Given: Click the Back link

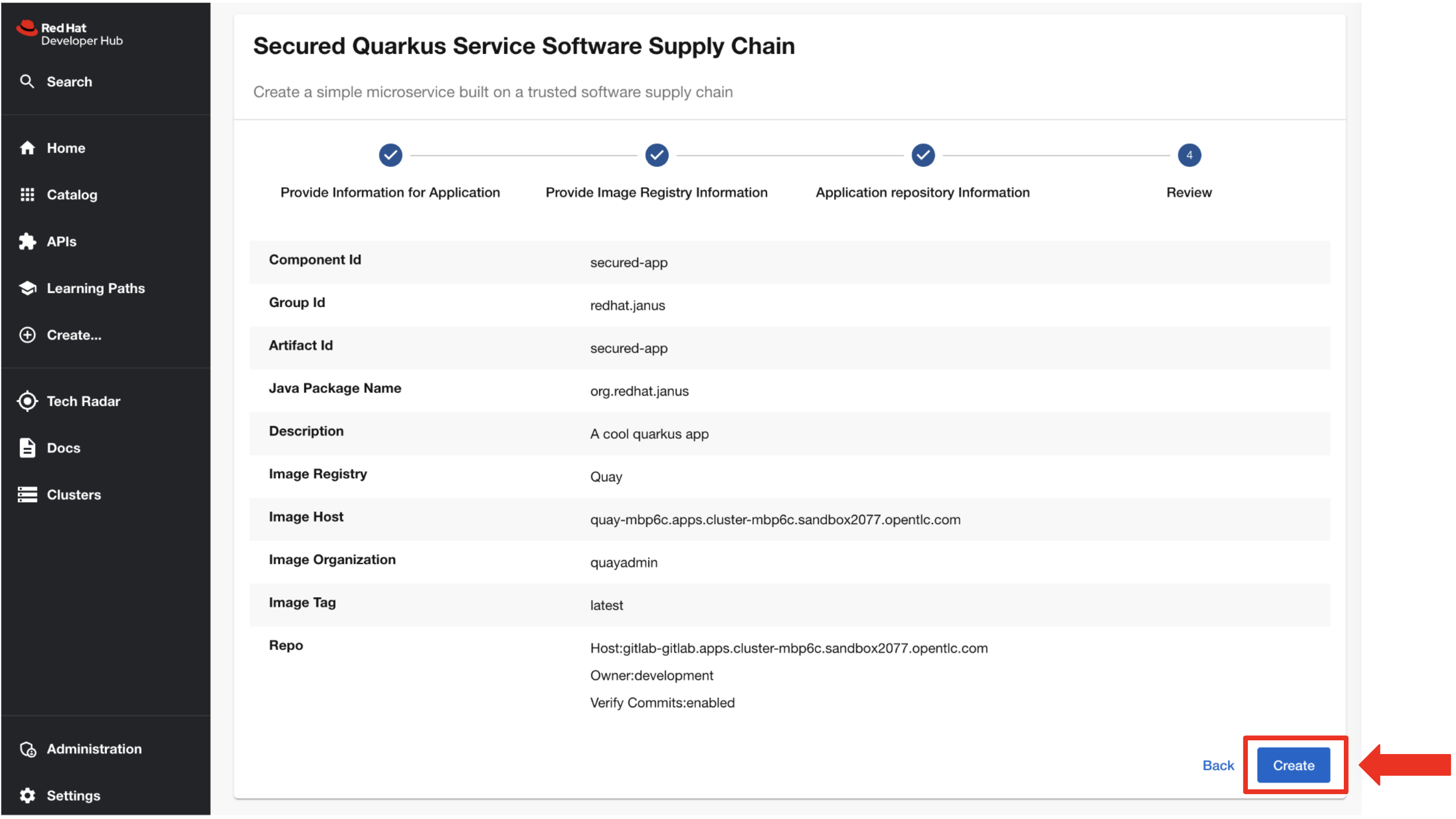Looking at the screenshot, I should click(1218, 766).
